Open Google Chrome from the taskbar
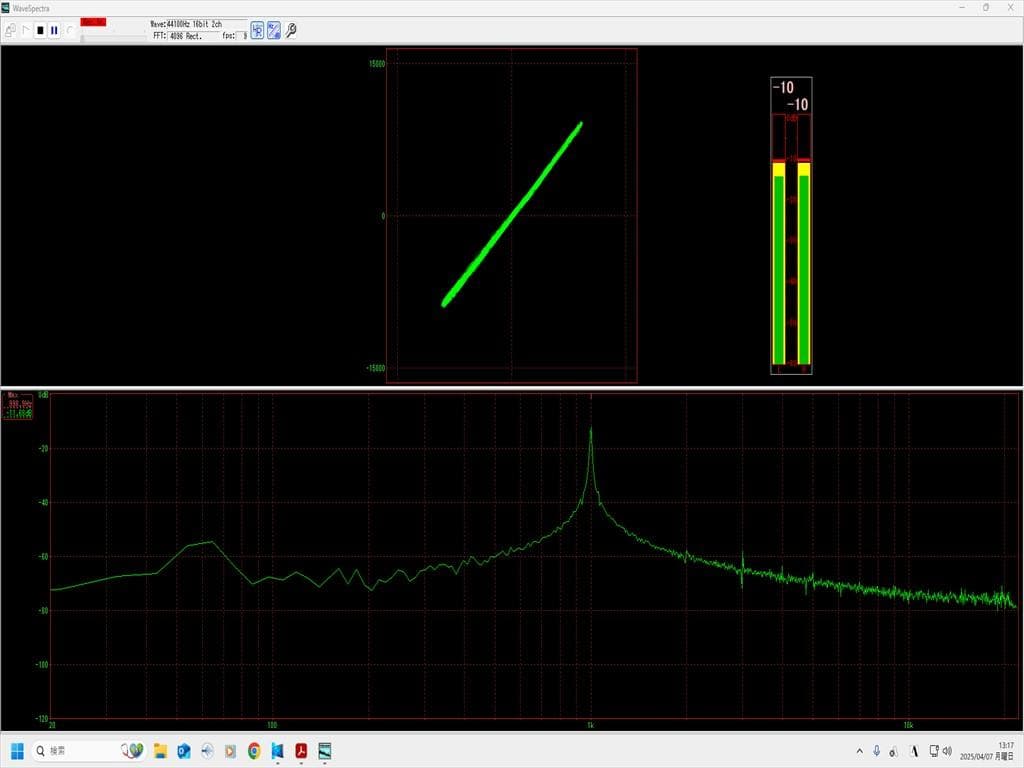 [254, 750]
